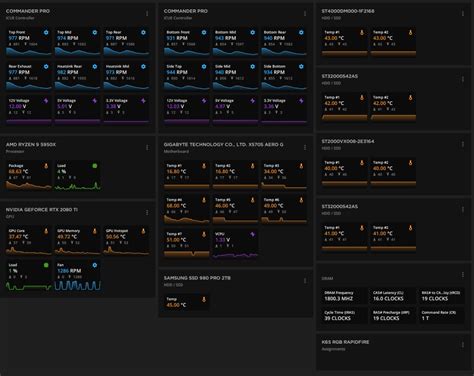Click the green load icon on GPU Load tile
Image resolution: width=474 pixels, height=376 pixels.
point(46,265)
